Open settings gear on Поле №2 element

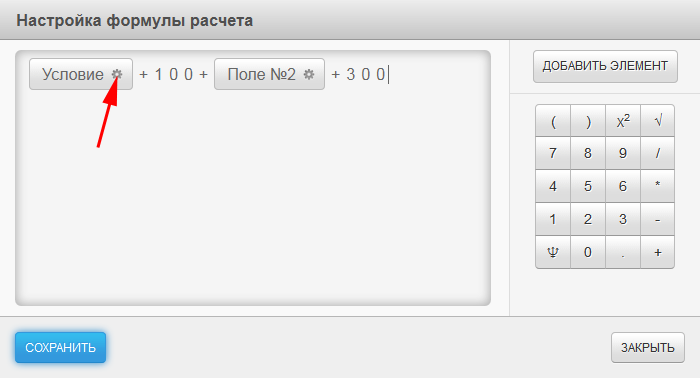pyautogui.click(x=309, y=74)
